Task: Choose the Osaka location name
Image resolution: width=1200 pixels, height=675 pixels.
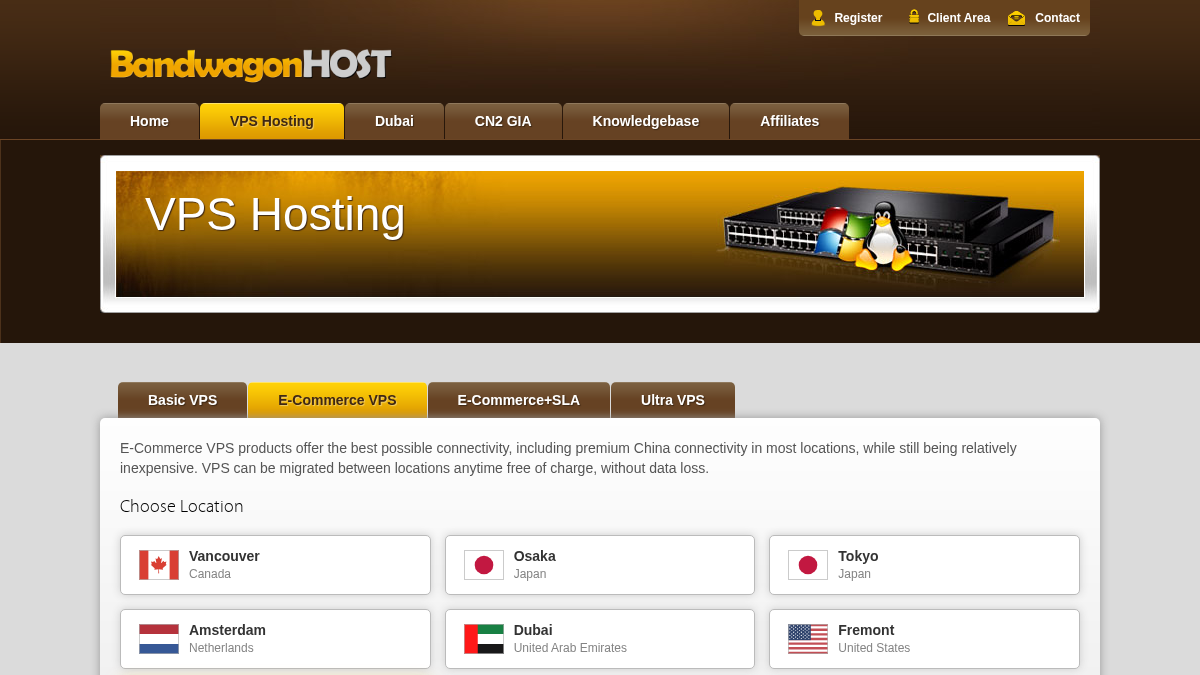Action: point(535,556)
